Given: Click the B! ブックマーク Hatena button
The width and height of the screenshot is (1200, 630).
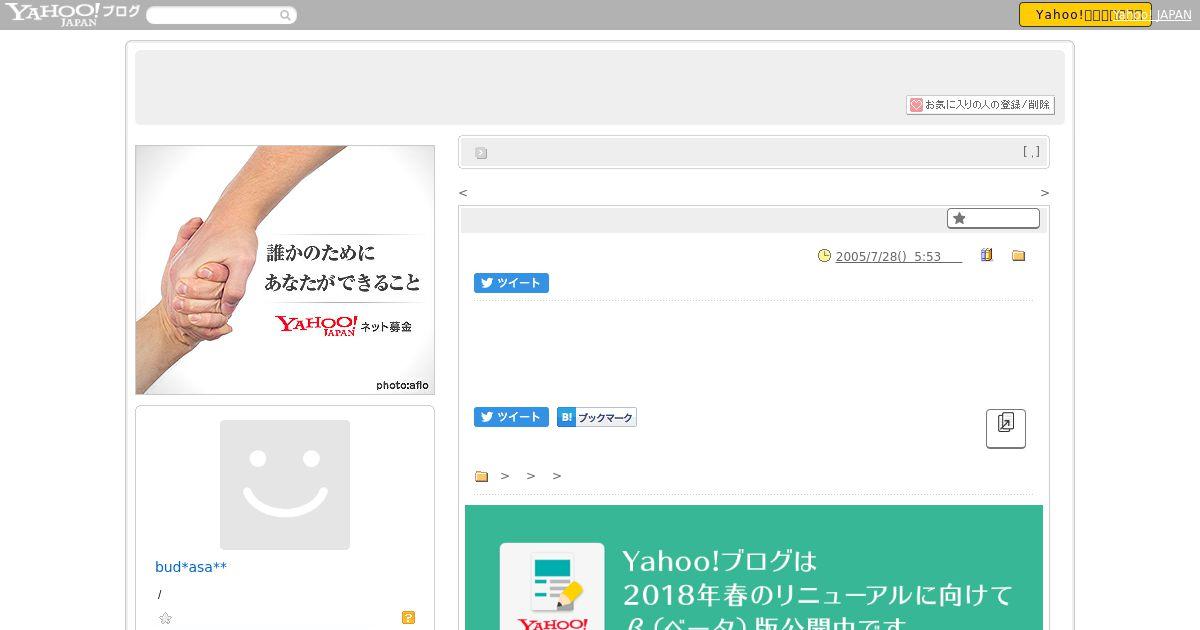Looking at the screenshot, I should [596, 417].
